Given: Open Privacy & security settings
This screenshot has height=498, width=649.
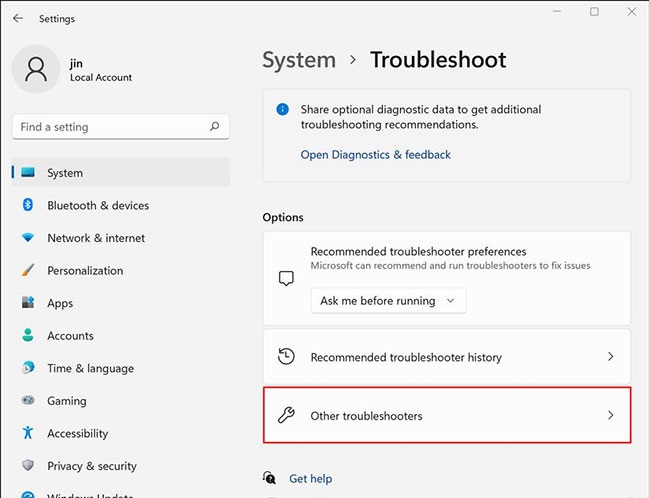Looking at the screenshot, I should [x=120, y=465].
